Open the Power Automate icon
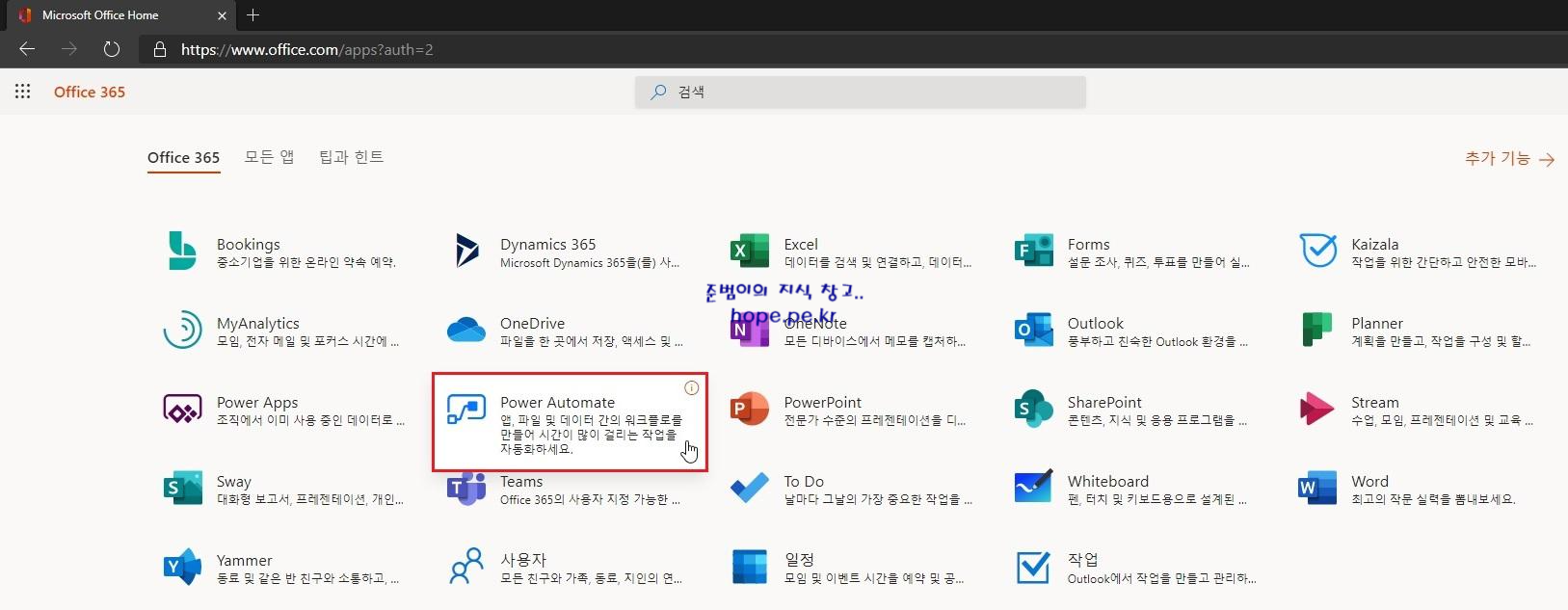The image size is (1568, 610). (466, 410)
